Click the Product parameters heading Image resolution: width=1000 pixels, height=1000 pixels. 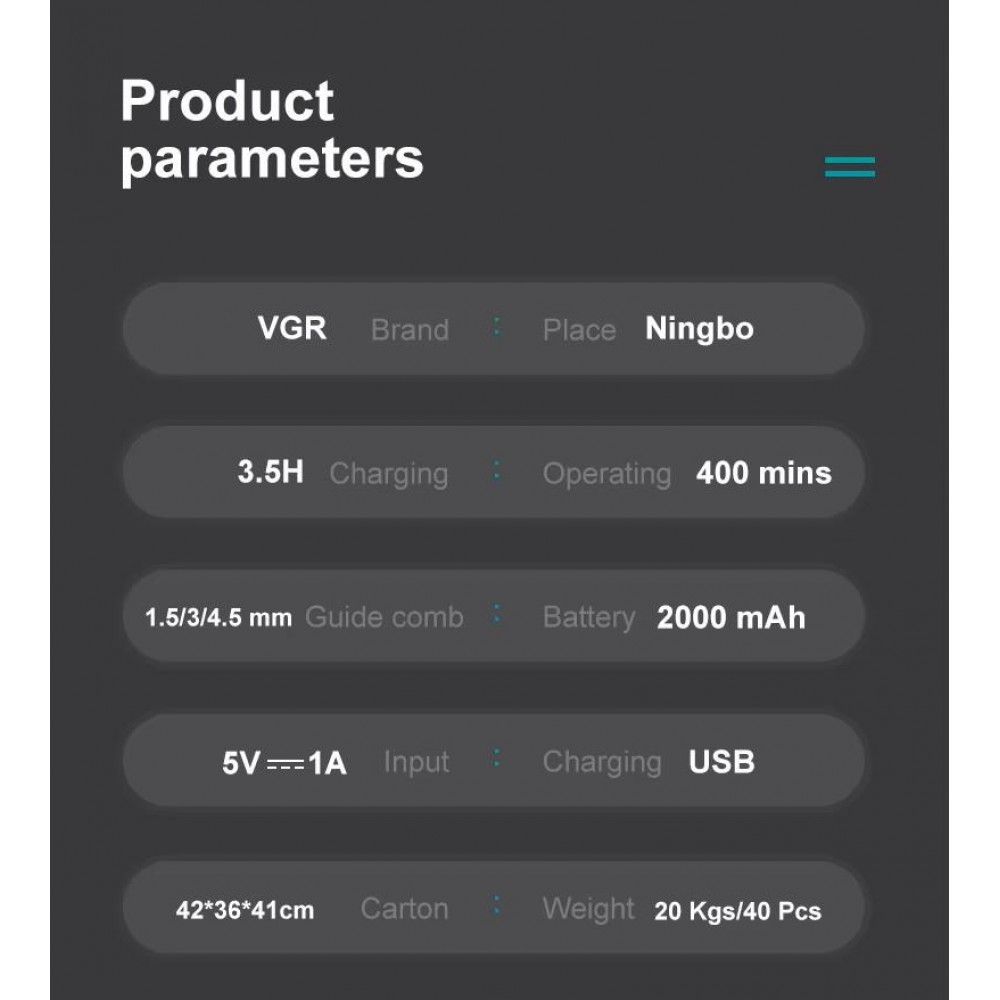271,130
